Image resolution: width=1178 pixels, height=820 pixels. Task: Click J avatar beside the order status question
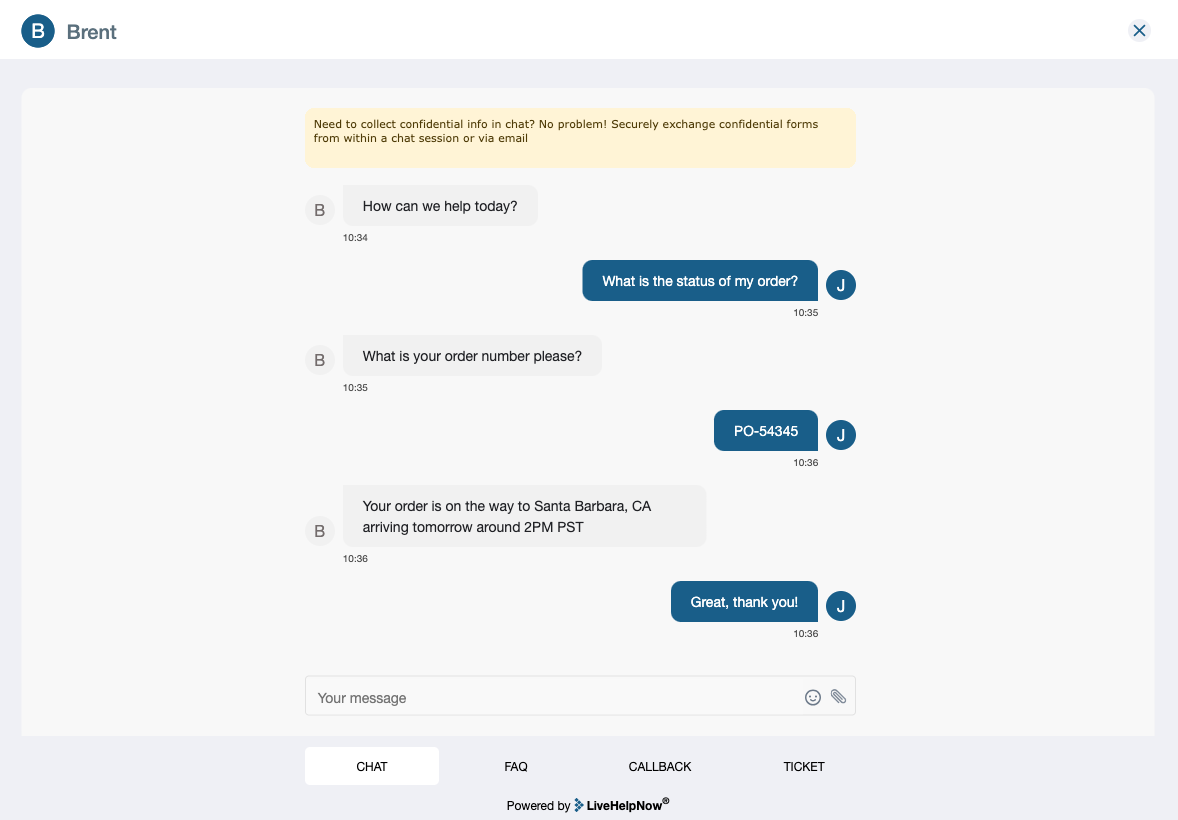(x=841, y=284)
